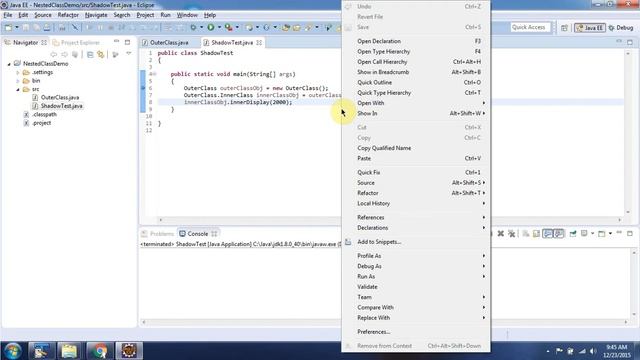Viewport: 640px width, 360px height.
Task: Click Collapse All icon in Navigator
Action: point(90,54)
